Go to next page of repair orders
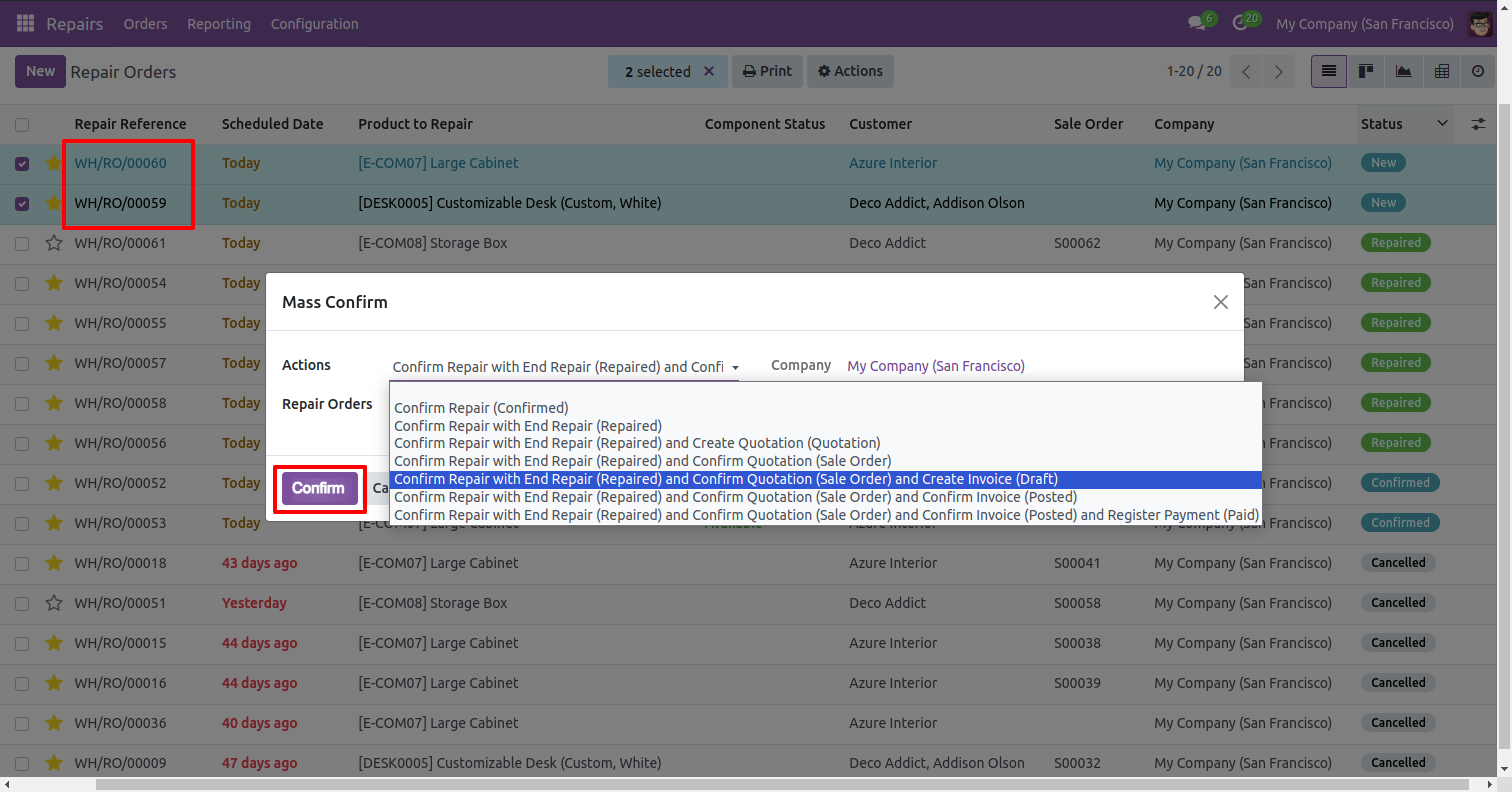The height and width of the screenshot is (792, 1512). coord(1278,72)
